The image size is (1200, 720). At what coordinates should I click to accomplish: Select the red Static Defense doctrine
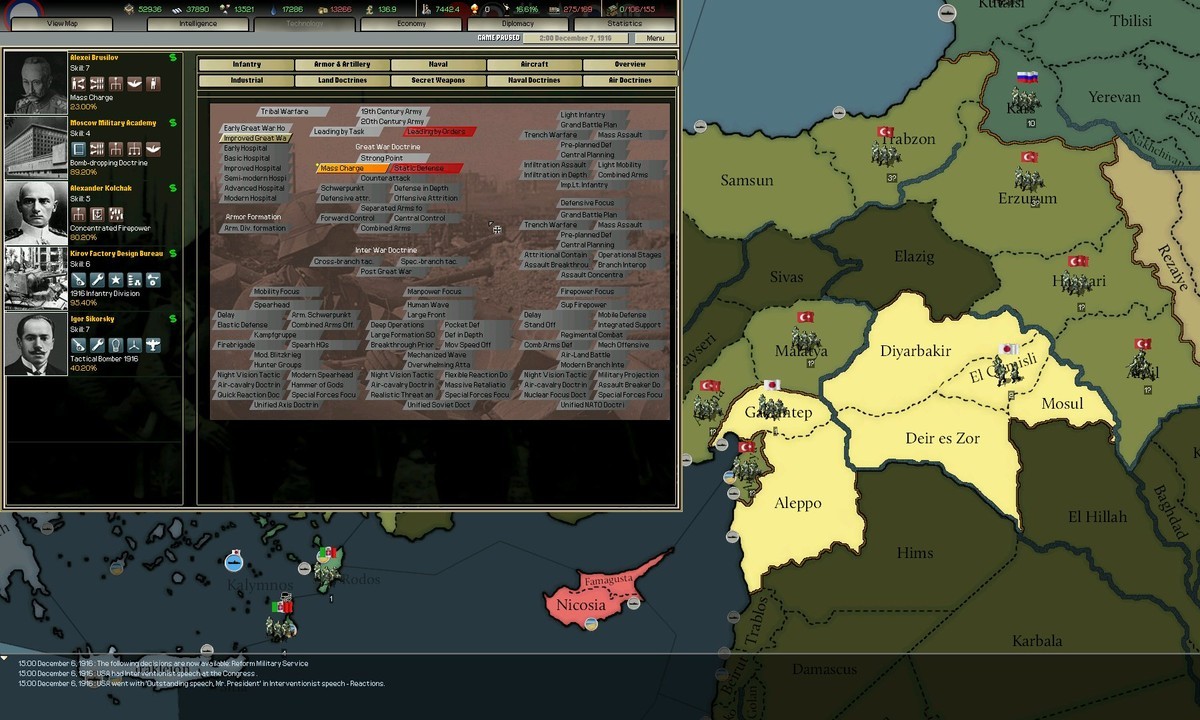pyautogui.click(x=422, y=168)
